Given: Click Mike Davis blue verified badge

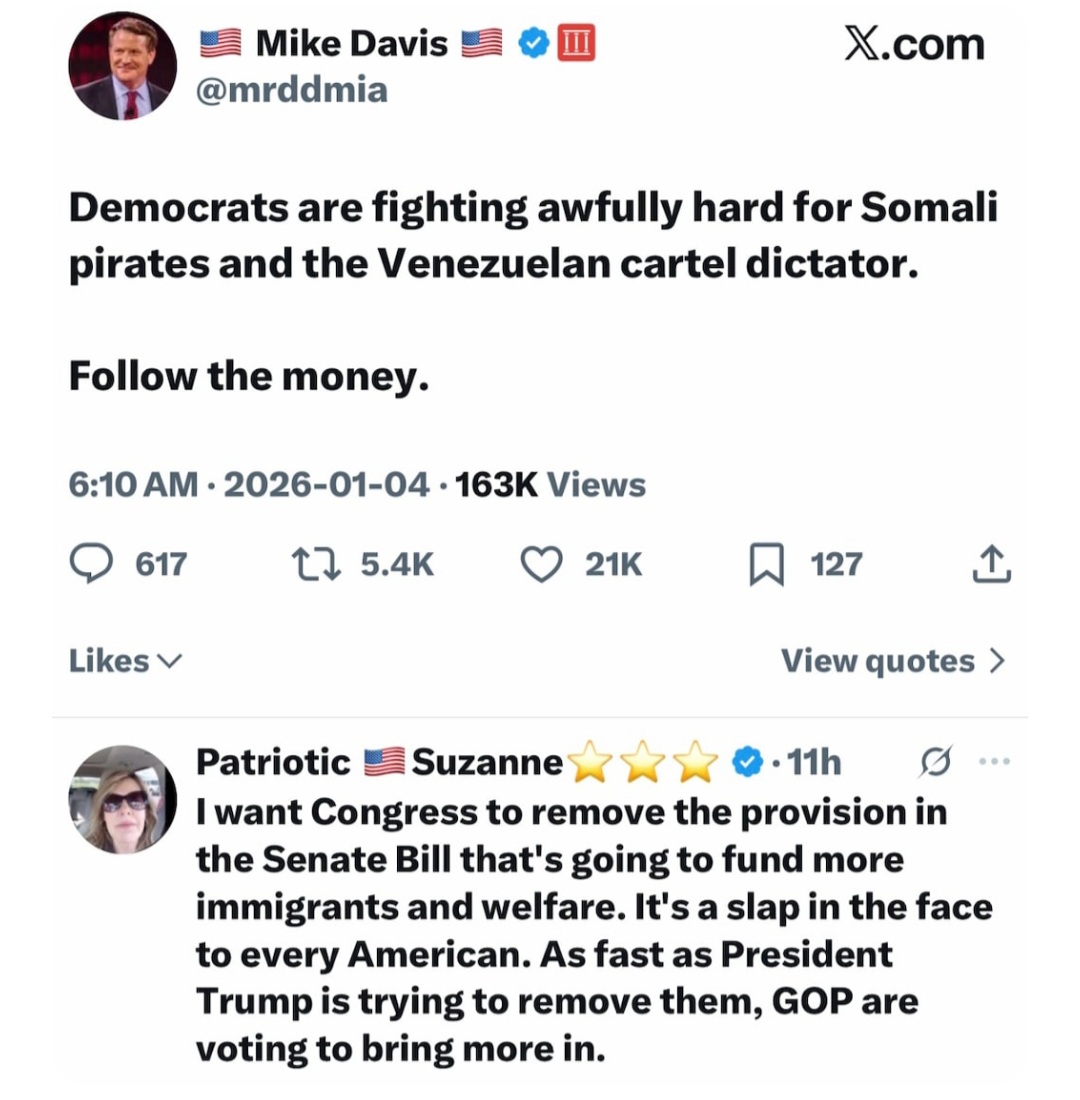Looking at the screenshot, I should pyautogui.click(x=536, y=43).
